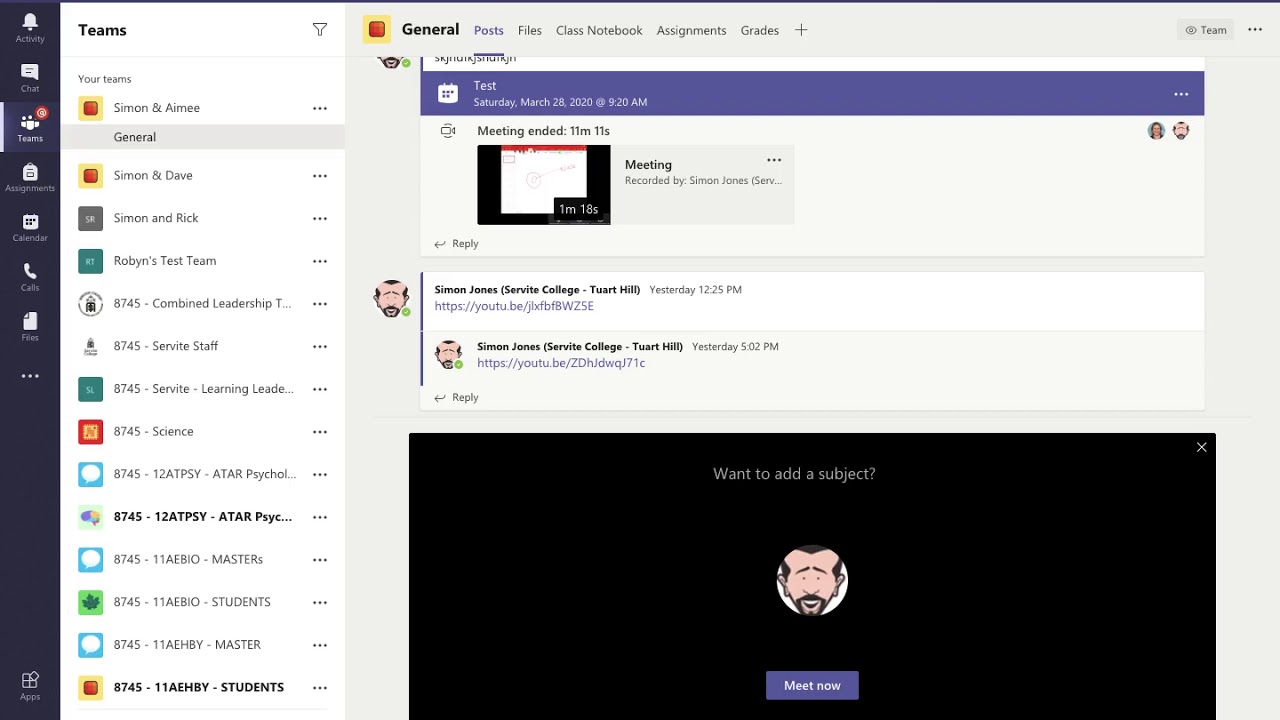Open the Activity feed icon

coord(30,28)
